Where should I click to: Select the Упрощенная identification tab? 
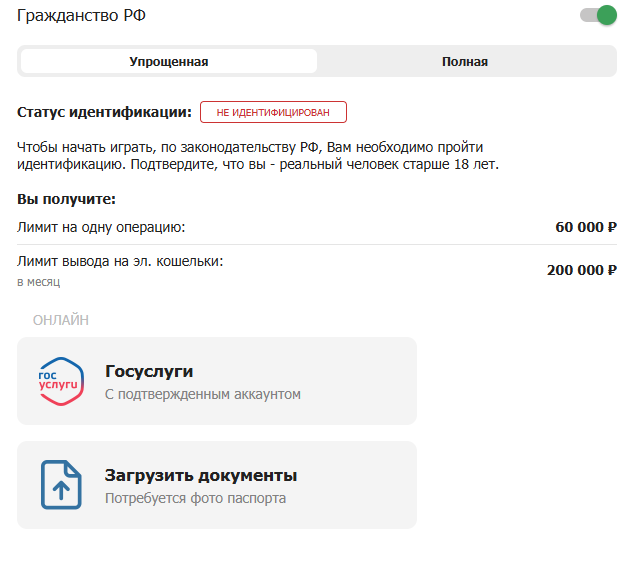coord(169,61)
